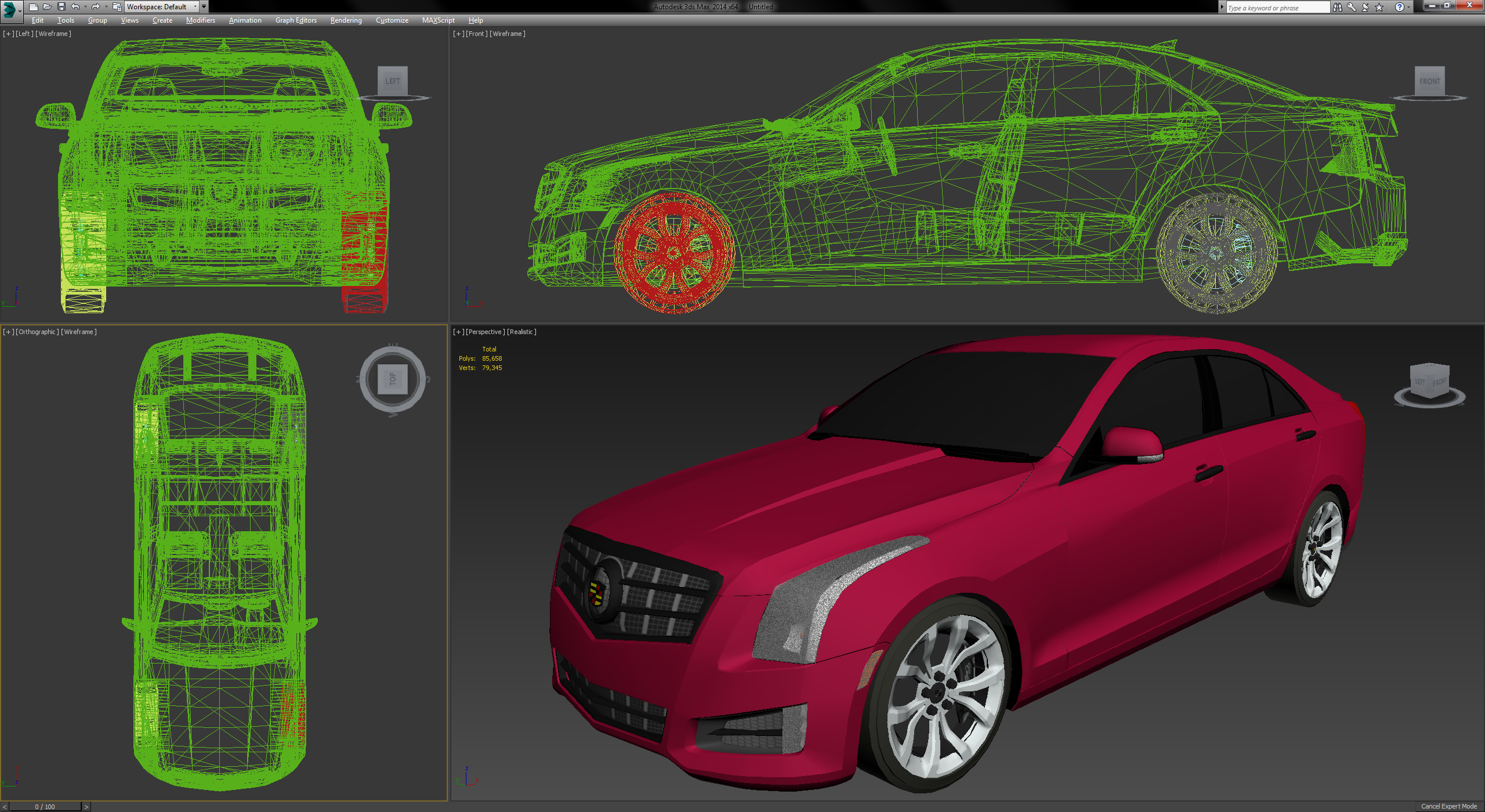
Task: Click FRONT on the top-right ViewCube
Action: pyautogui.click(x=1430, y=81)
